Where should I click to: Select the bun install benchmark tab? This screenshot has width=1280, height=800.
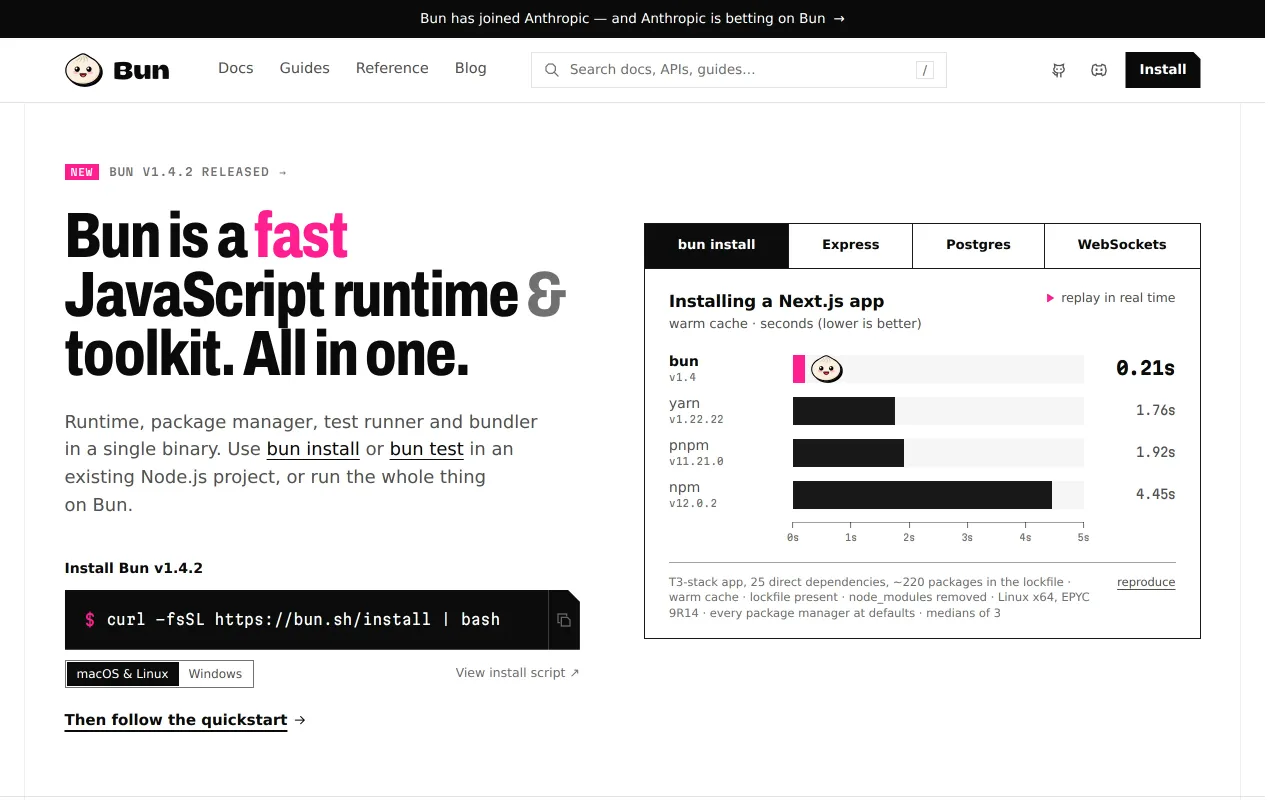pyautogui.click(x=717, y=245)
